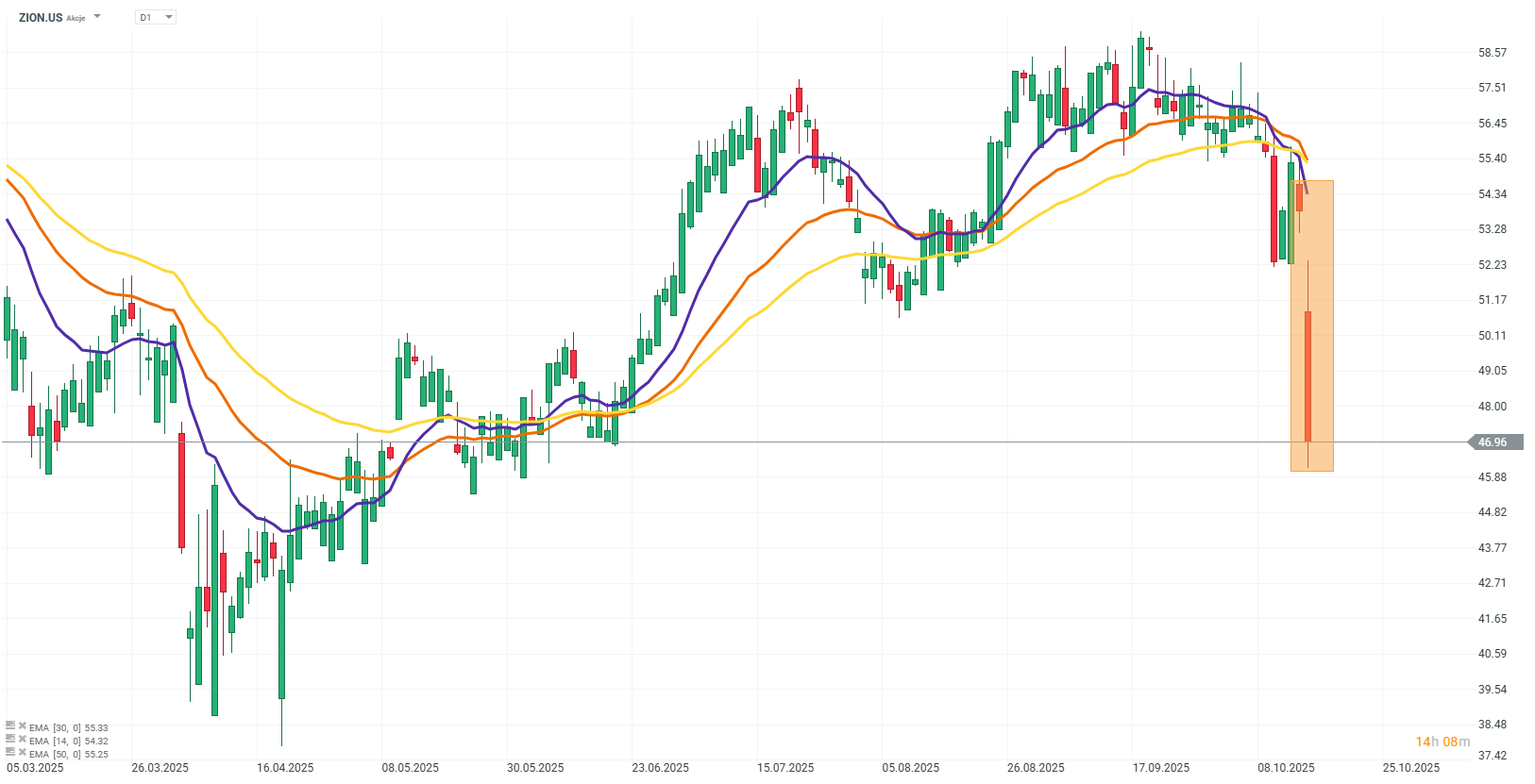Click the 37.42 level on price axis

tap(1493, 755)
